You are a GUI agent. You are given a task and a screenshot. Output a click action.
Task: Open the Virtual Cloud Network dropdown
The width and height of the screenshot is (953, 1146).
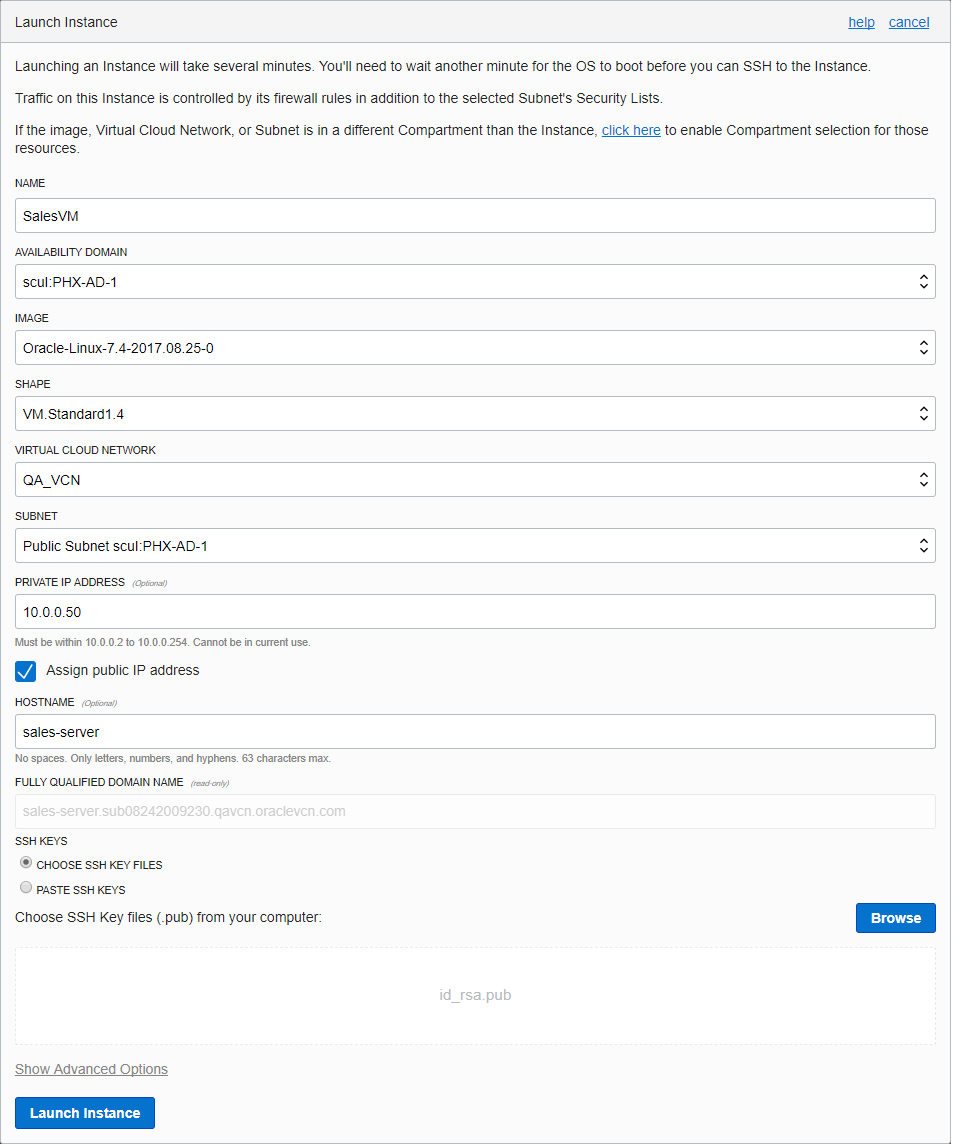(923, 479)
